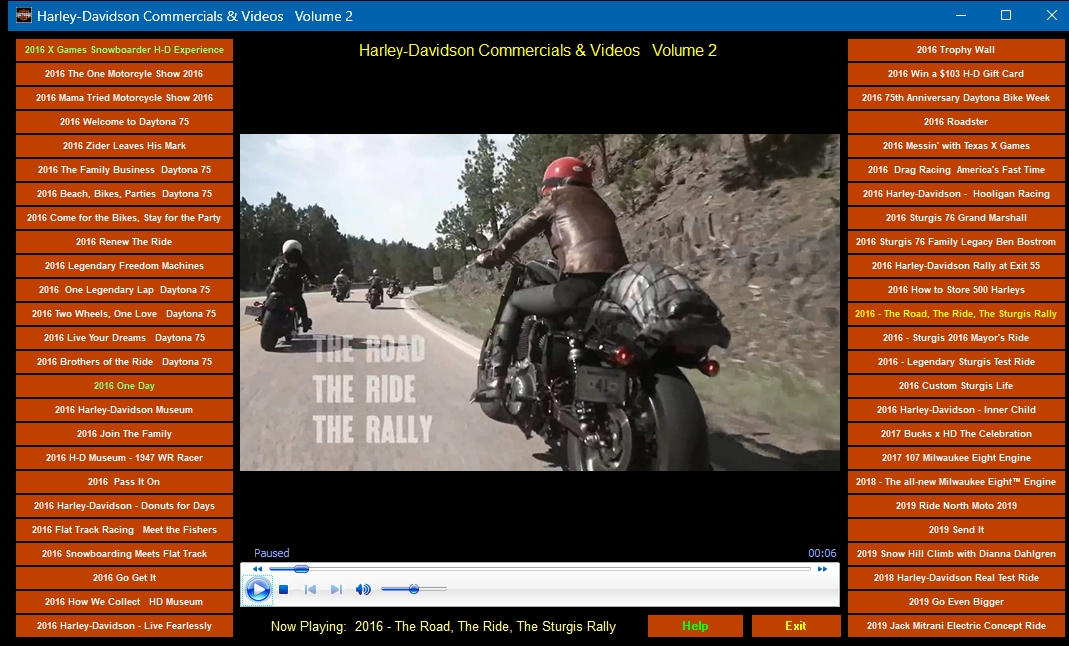Play 2016 Join The Family
Image resolution: width=1069 pixels, height=646 pixels.
(124, 433)
